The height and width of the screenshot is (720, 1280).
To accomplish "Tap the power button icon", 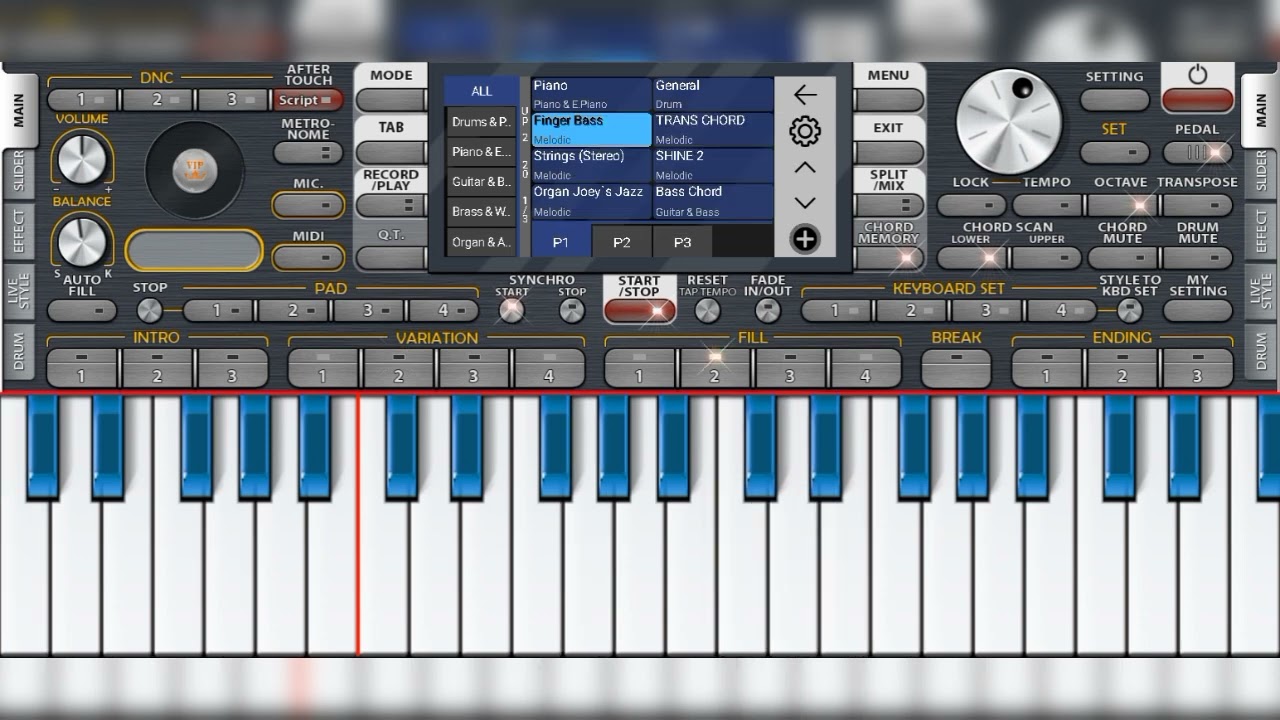I will pyautogui.click(x=1198, y=75).
